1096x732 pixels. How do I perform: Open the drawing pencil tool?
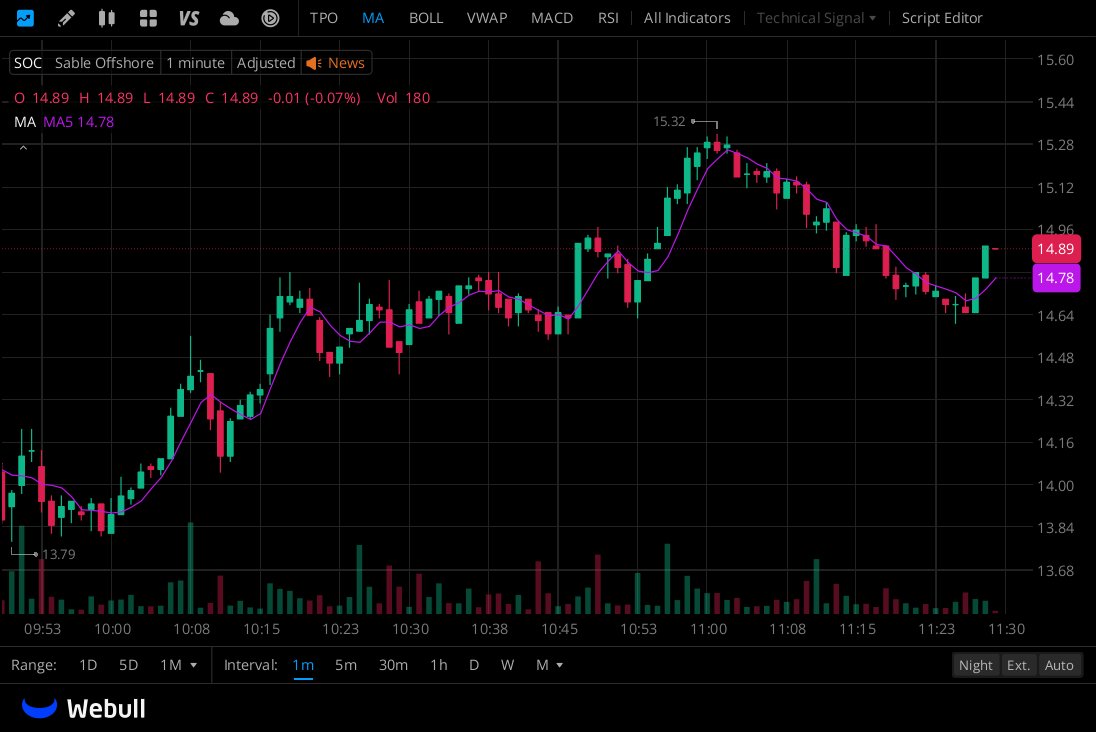pos(66,17)
